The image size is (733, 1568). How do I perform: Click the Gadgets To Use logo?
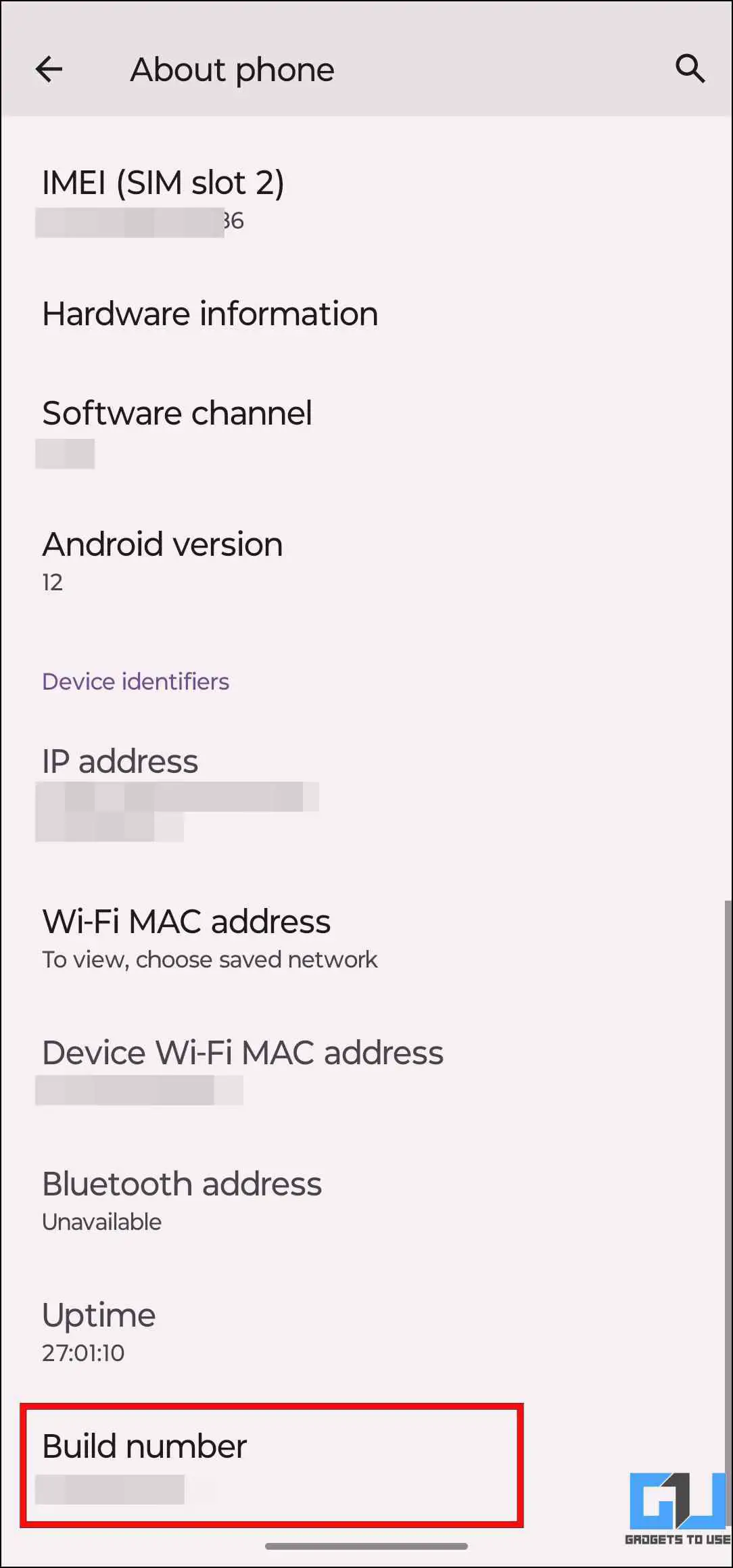(677, 1508)
